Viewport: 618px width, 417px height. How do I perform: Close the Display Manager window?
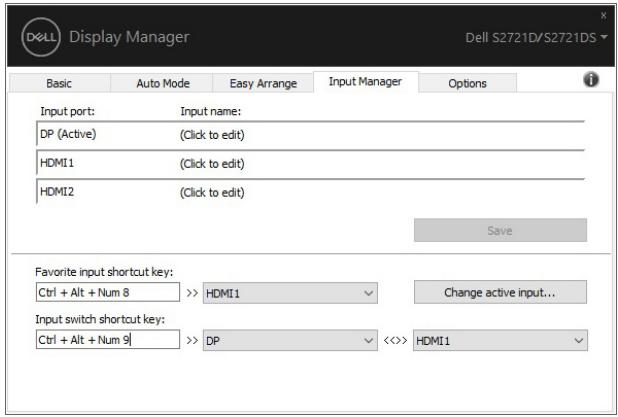pyautogui.click(x=603, y=15)
